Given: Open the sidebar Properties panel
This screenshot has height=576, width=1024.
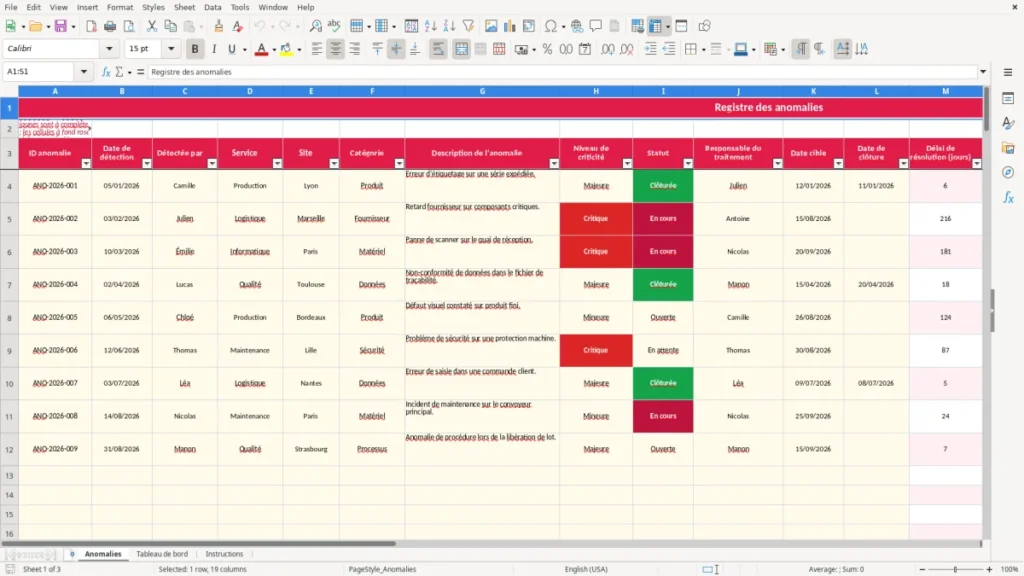Looking at the screenshot, I should (x=1008, y=99).
